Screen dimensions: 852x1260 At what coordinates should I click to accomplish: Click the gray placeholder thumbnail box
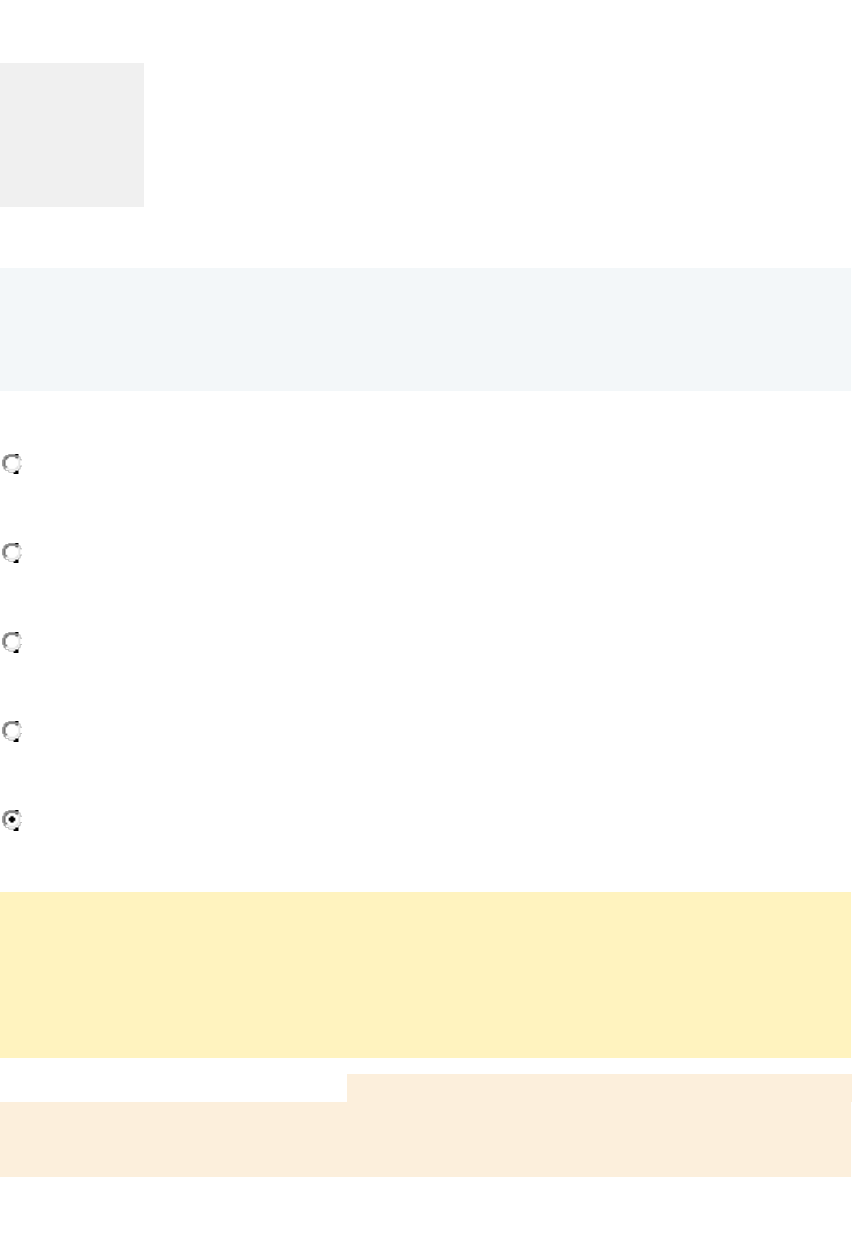coord(72,135)
